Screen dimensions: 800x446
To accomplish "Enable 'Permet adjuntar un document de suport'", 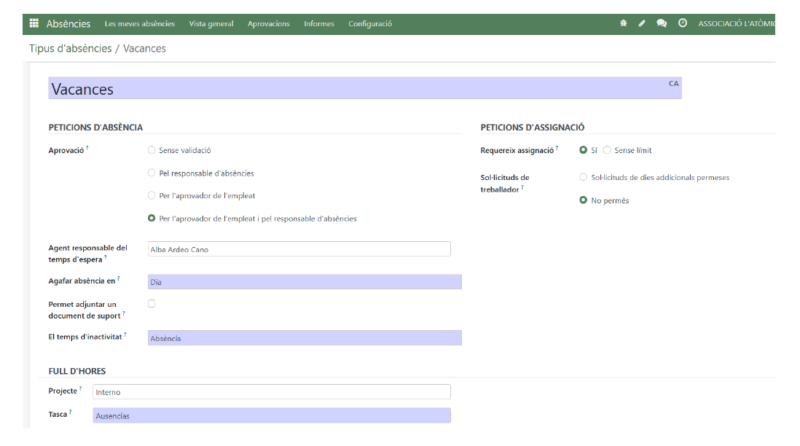I will pyautogui.click(x=151, y=304).
